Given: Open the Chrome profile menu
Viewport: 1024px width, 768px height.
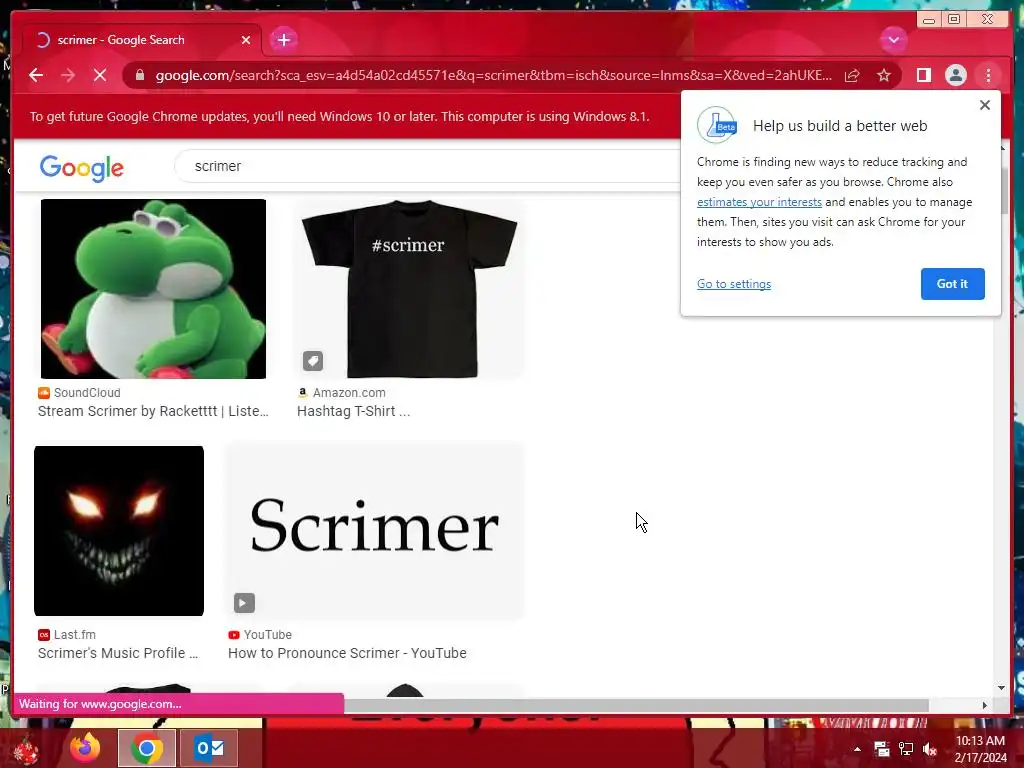Looking at the screenshot, I should coord(955,76).
